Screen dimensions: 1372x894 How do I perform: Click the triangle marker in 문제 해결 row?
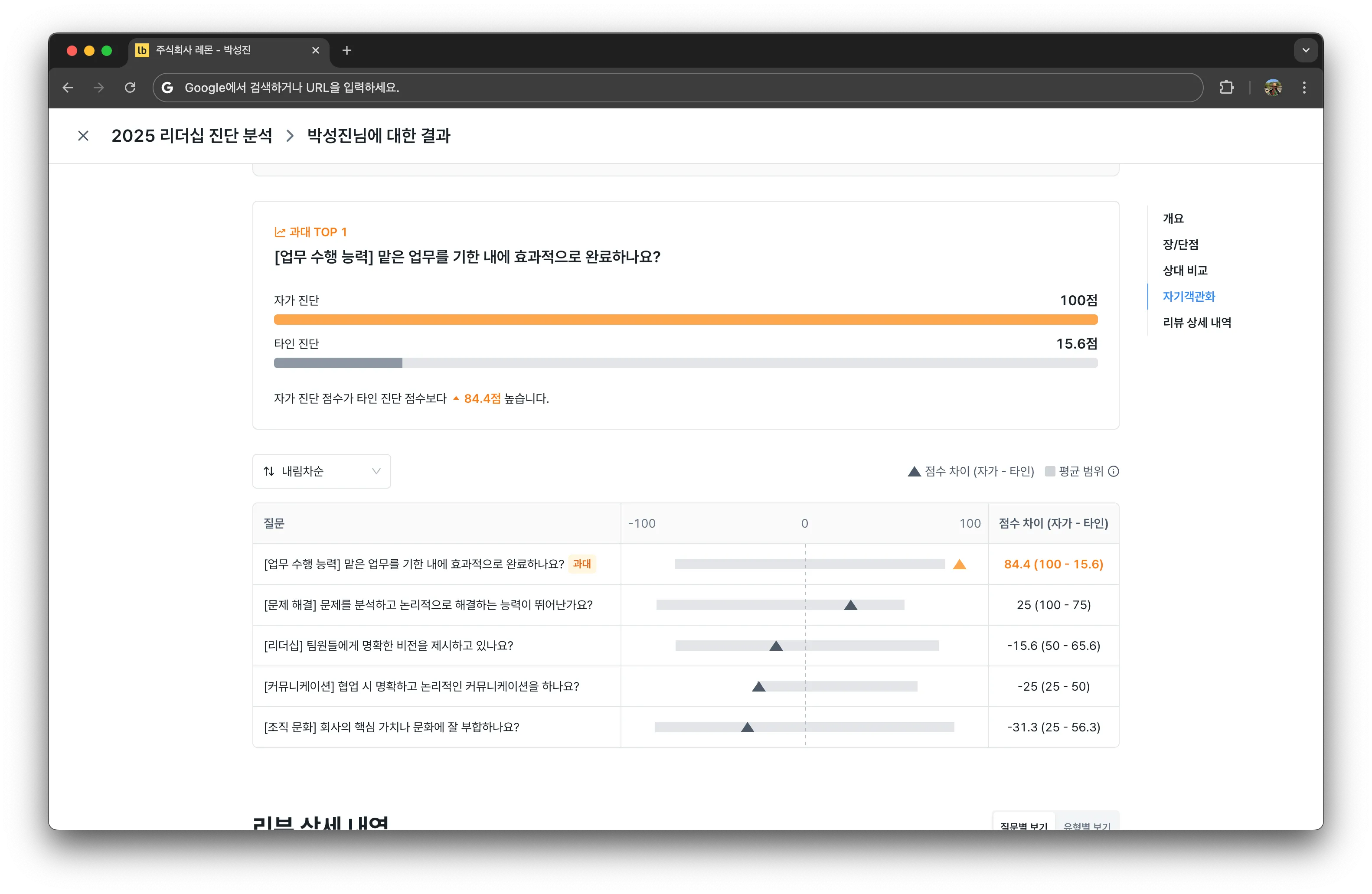(850, 605)
